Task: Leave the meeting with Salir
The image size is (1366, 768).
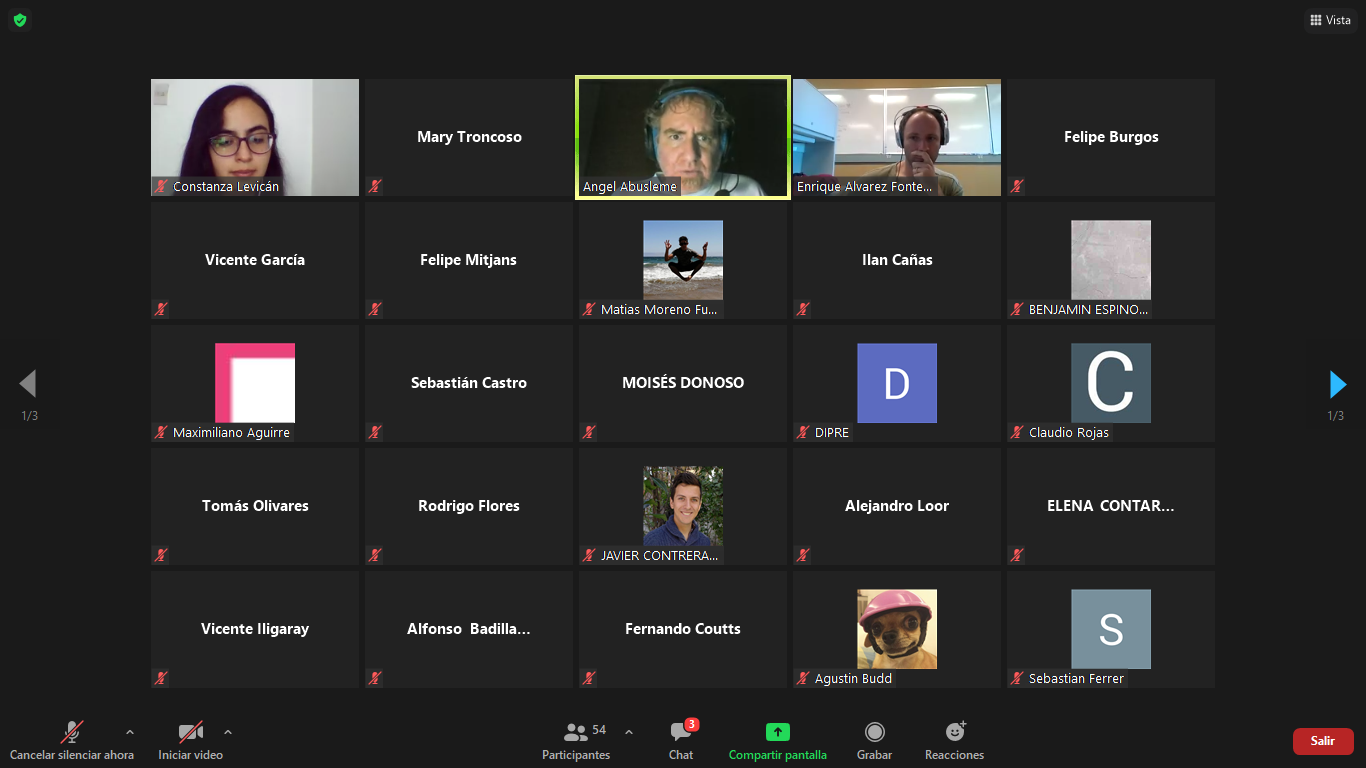Action: (x=1323, y=741)
